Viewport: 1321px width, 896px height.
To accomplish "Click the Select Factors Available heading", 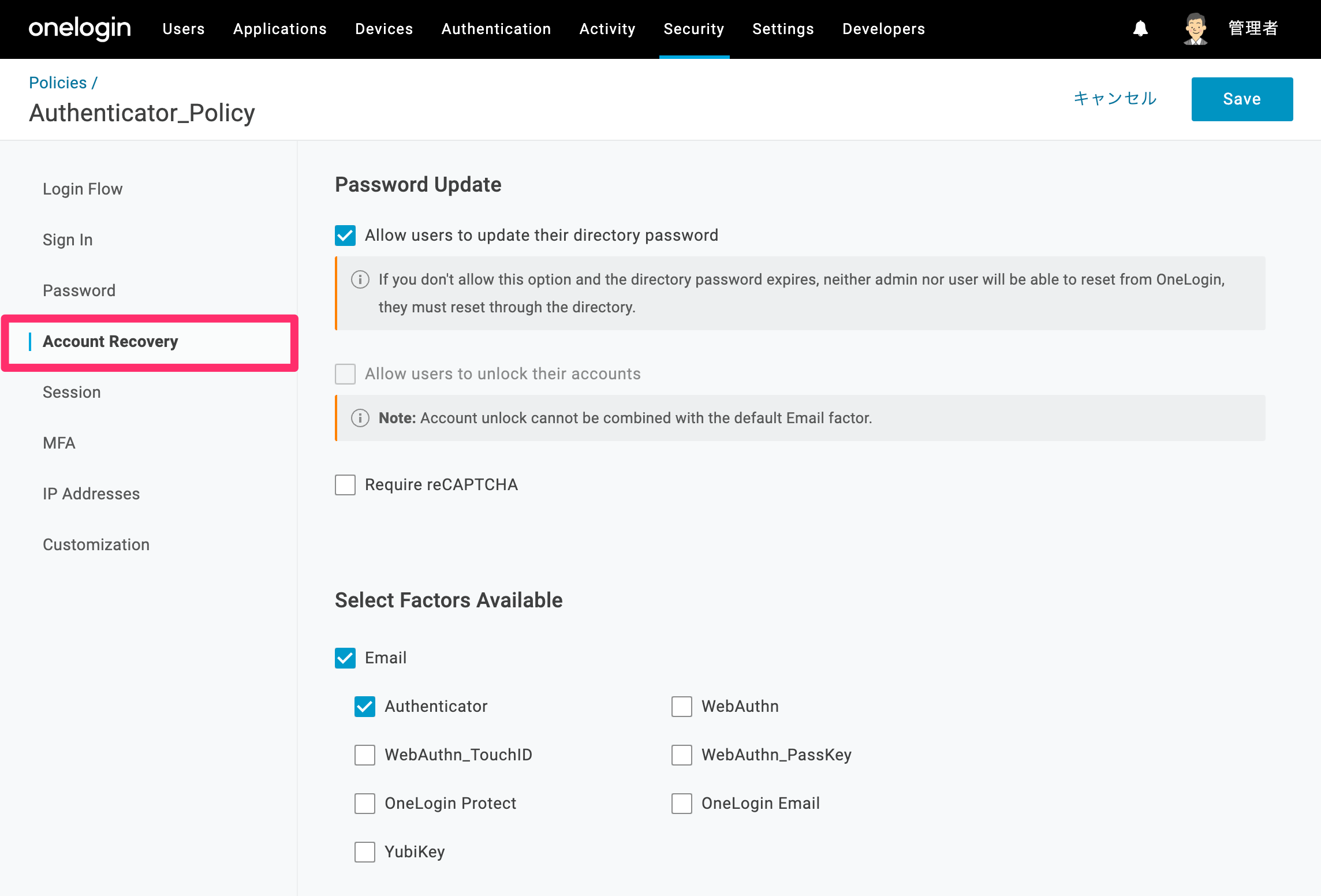I will coord(449,600).
